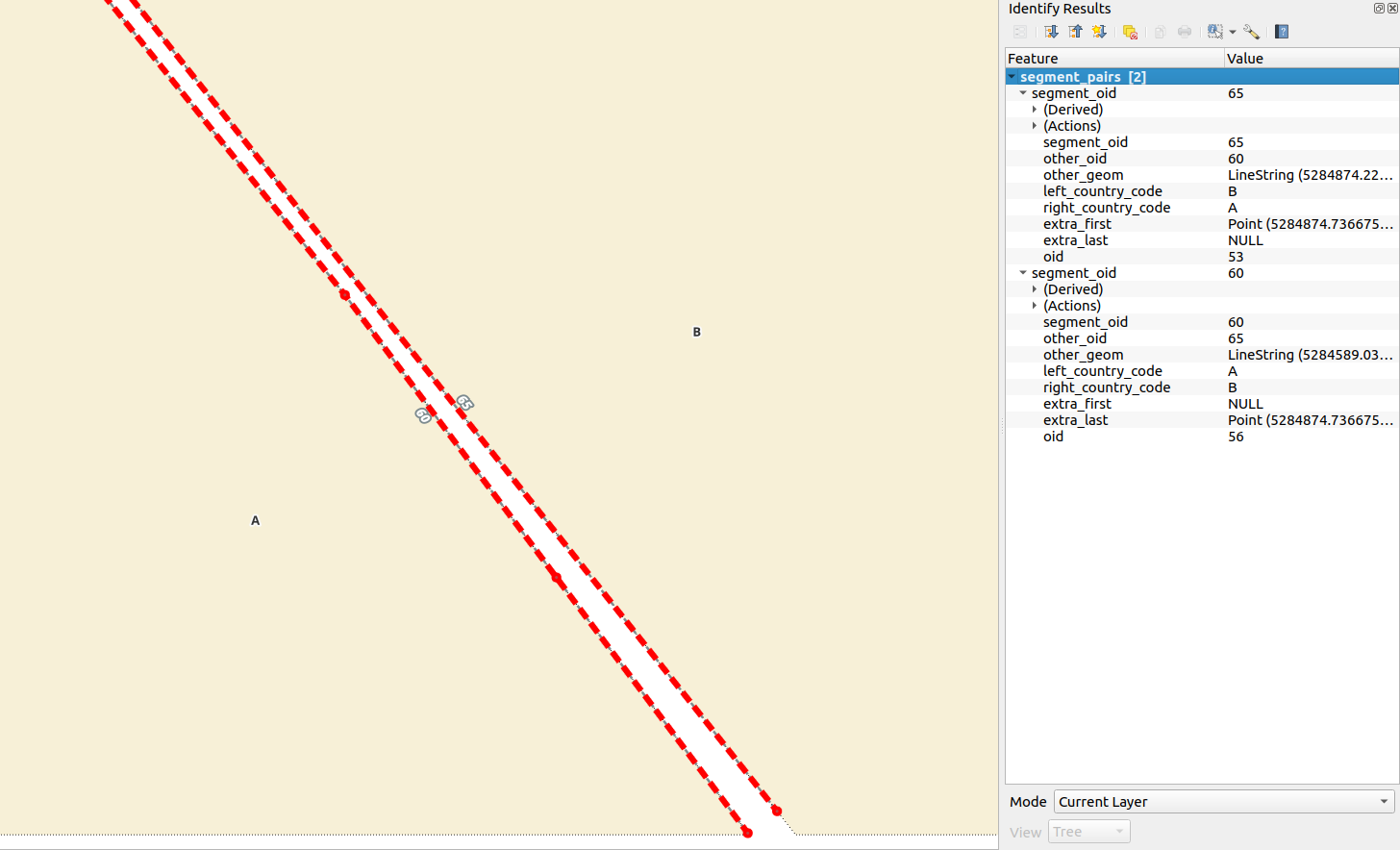Viewport: 1400px width, 850px height.
Task: Open the disabled View Tree dropdown
Action: (x=1088, y=832)
